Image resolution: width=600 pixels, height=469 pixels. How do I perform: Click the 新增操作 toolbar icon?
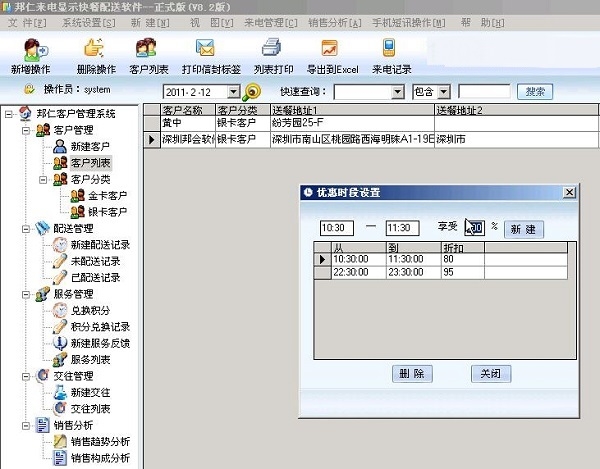(x=34, y=50)
